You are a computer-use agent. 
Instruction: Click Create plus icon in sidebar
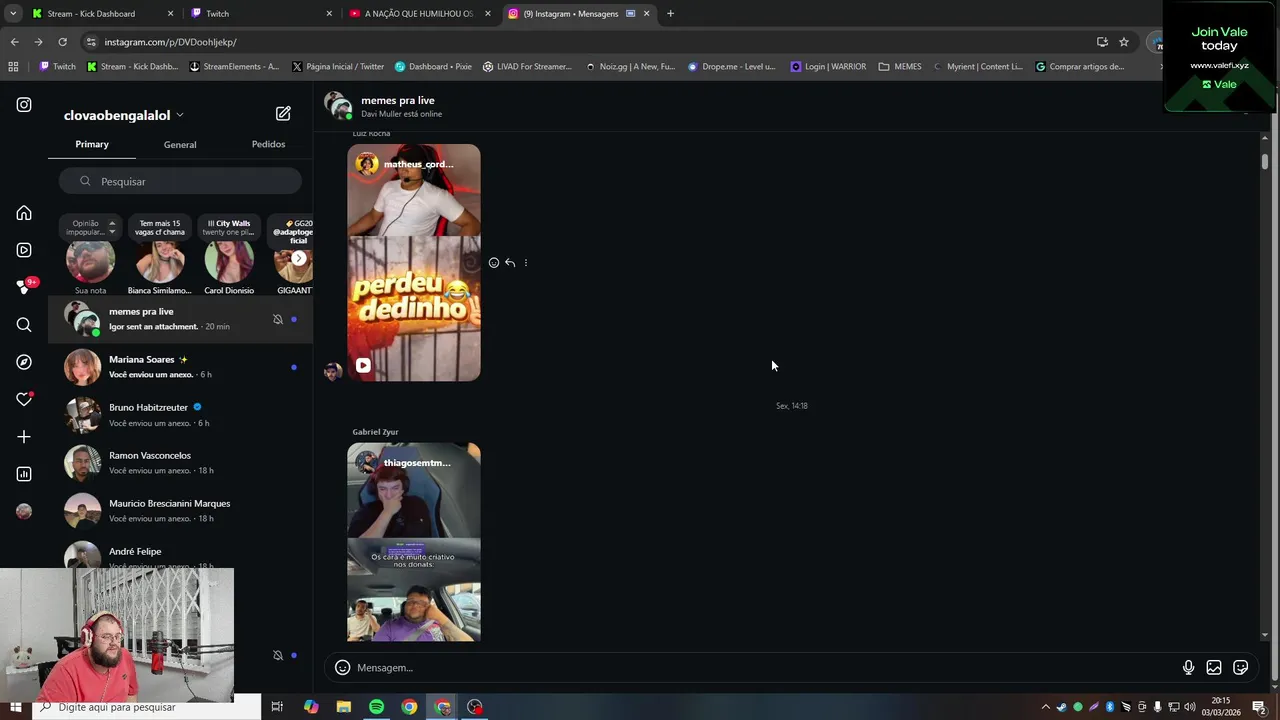coord(24,437)
